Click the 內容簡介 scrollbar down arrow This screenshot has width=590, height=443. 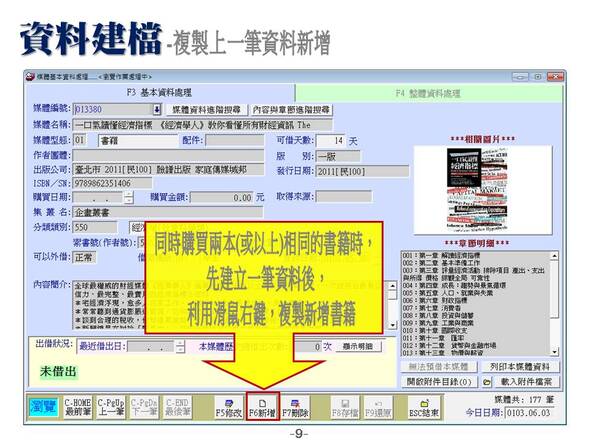click(x=392, y=324)
